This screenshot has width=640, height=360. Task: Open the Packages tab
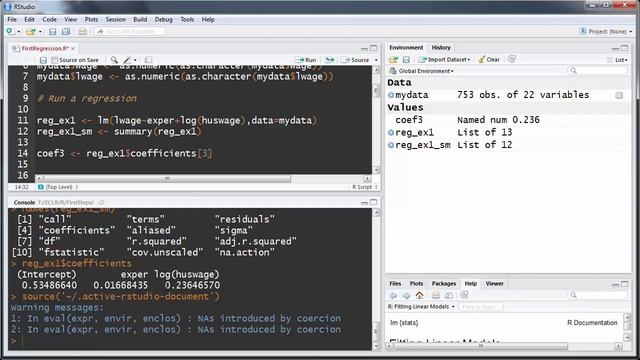[444, 284]
